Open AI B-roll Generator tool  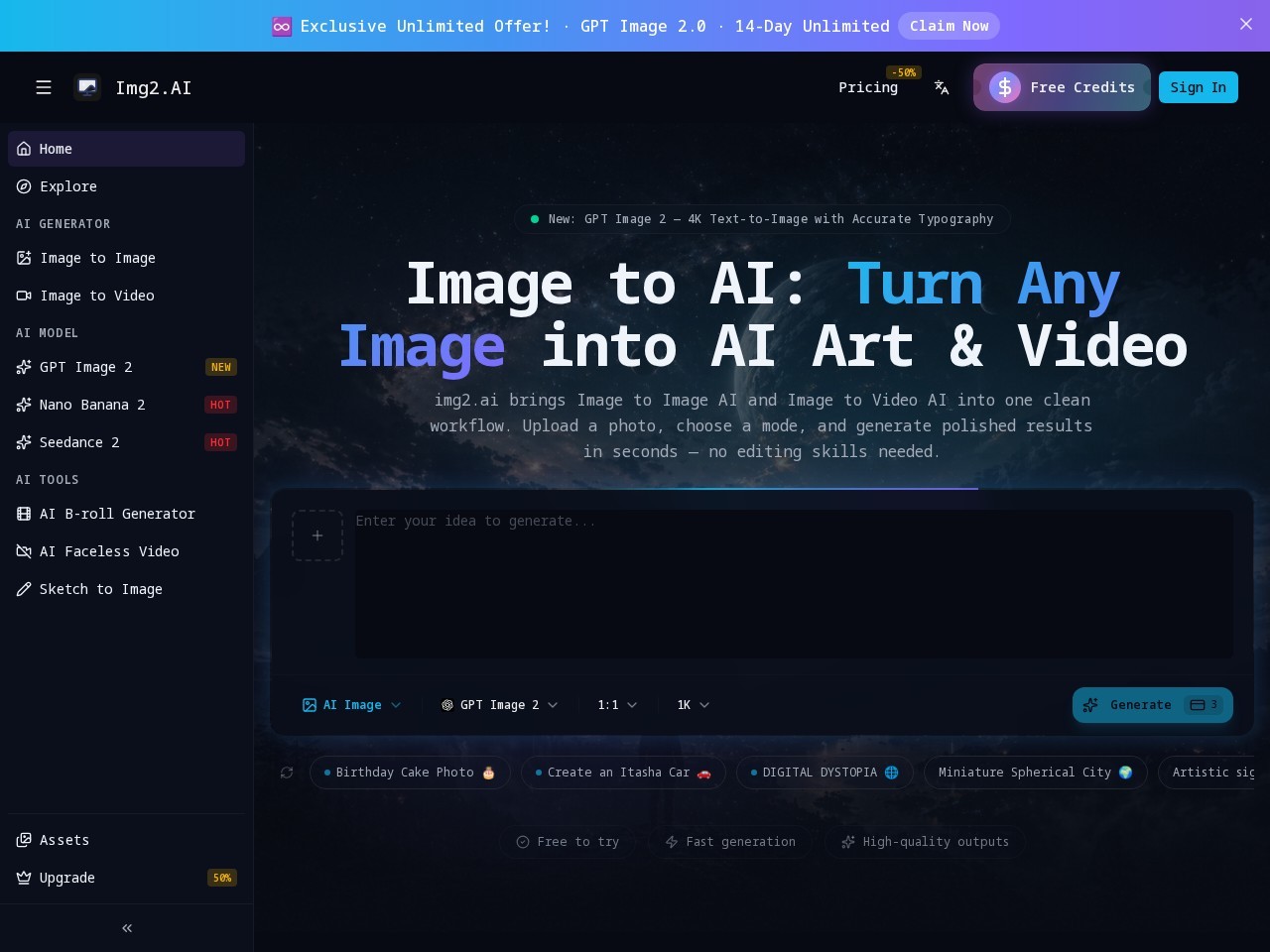click(126, 514)
